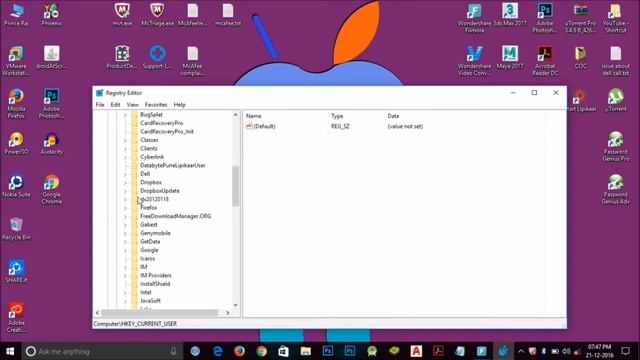
Task: Select the McTriage.exe desktop icon
Action: (x=157, y=15)
